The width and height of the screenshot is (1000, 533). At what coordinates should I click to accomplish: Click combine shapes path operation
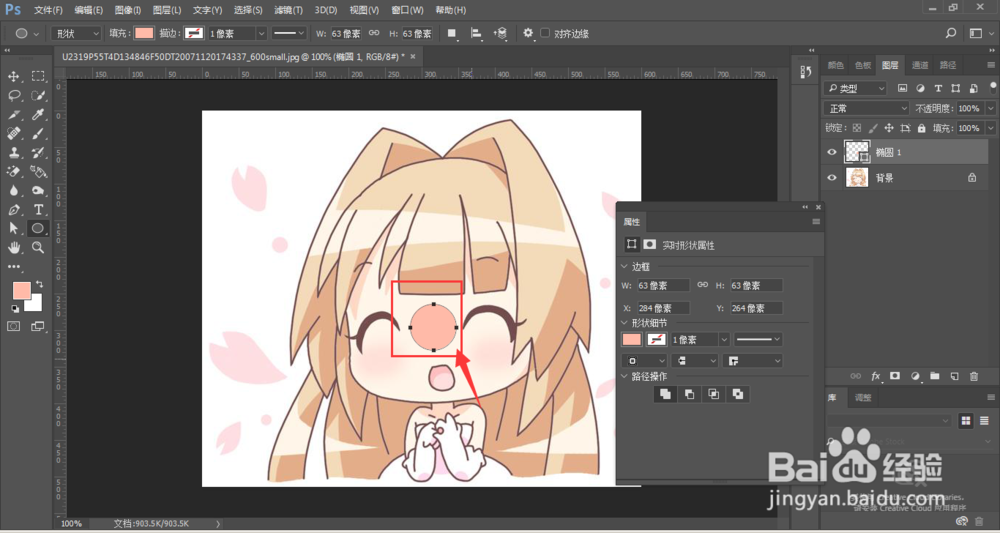(665, 394)
